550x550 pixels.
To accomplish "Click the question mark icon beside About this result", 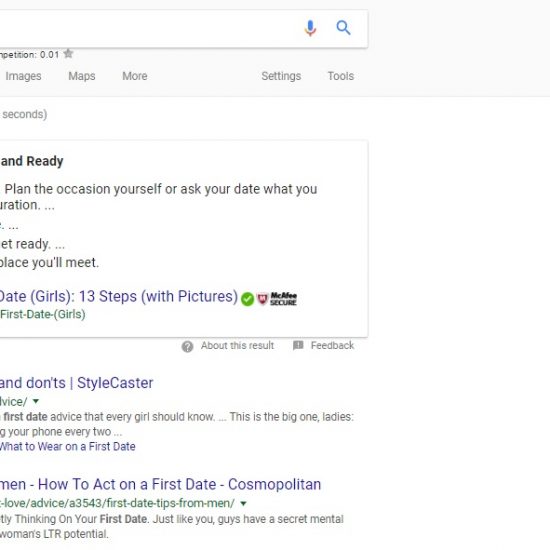I will click(187, 347).
